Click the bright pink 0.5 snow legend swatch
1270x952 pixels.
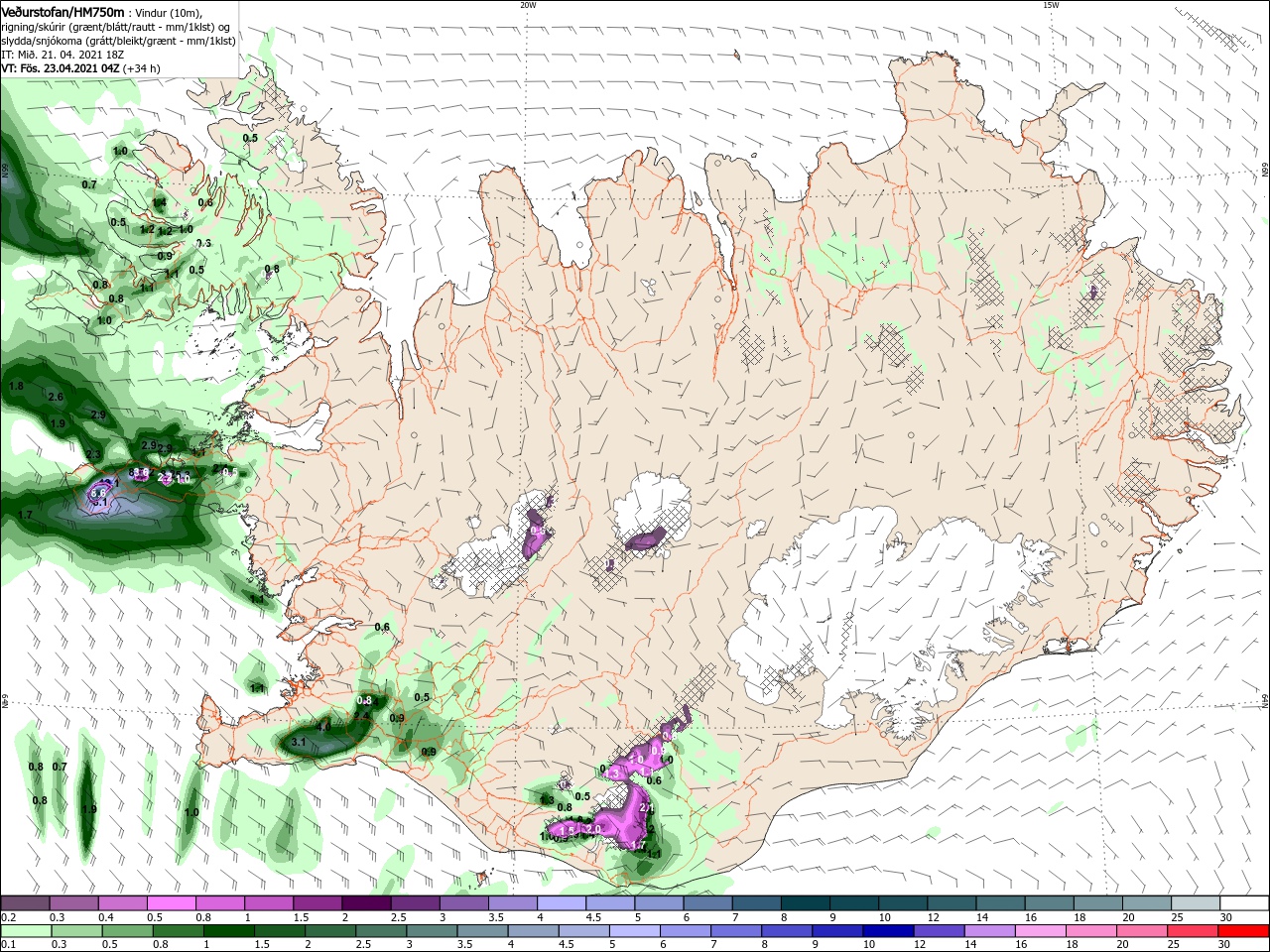tap(171, 903)
